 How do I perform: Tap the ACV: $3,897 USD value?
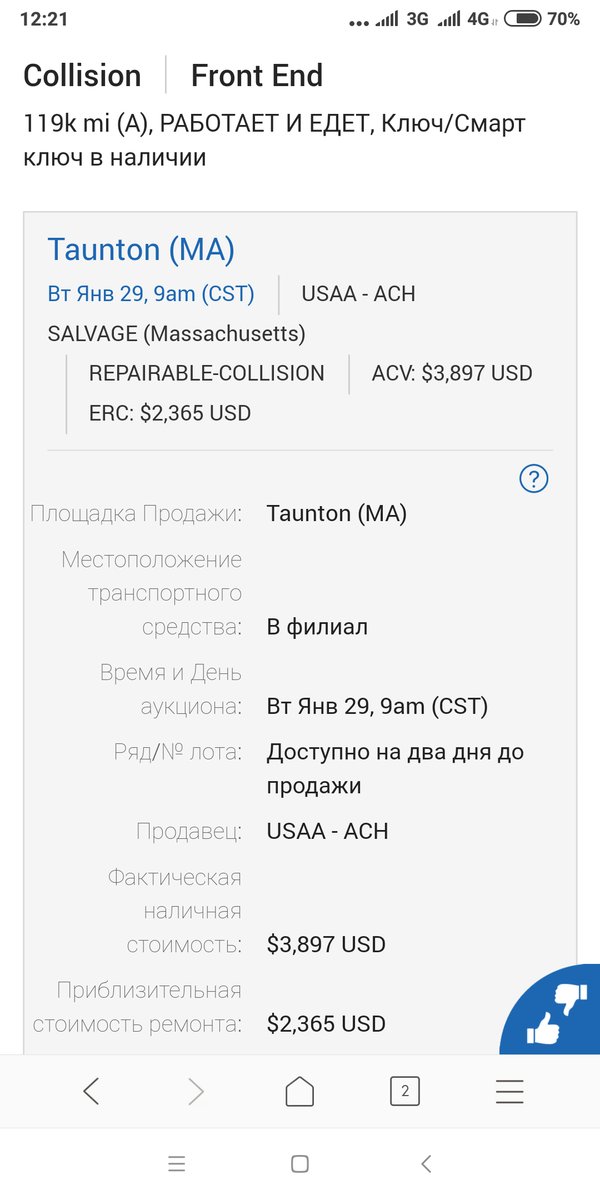coord(452,373)
